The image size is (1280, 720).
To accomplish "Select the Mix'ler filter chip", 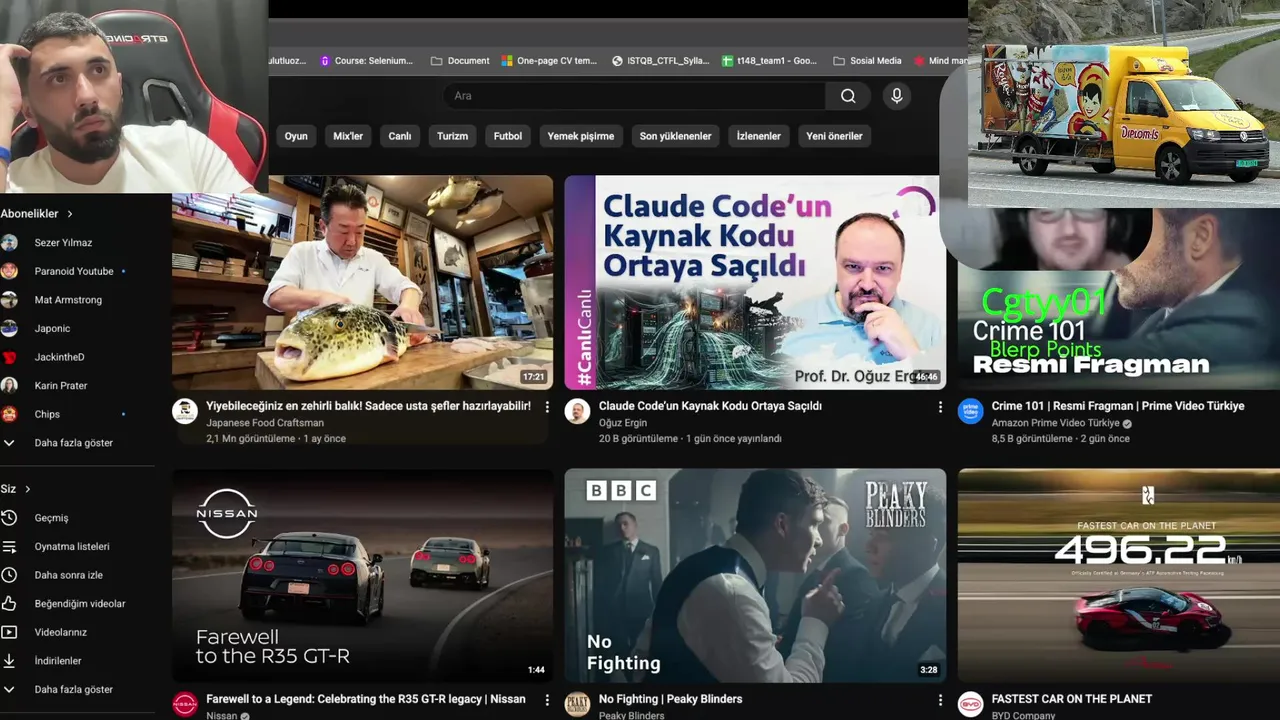I will [348, 136].
